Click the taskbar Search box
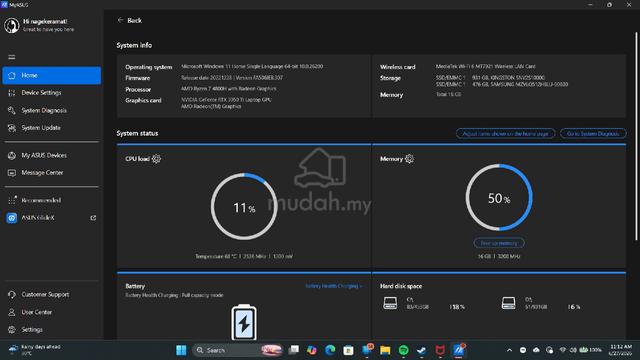The height and width of the screenshot is (360, 640). 238,350
